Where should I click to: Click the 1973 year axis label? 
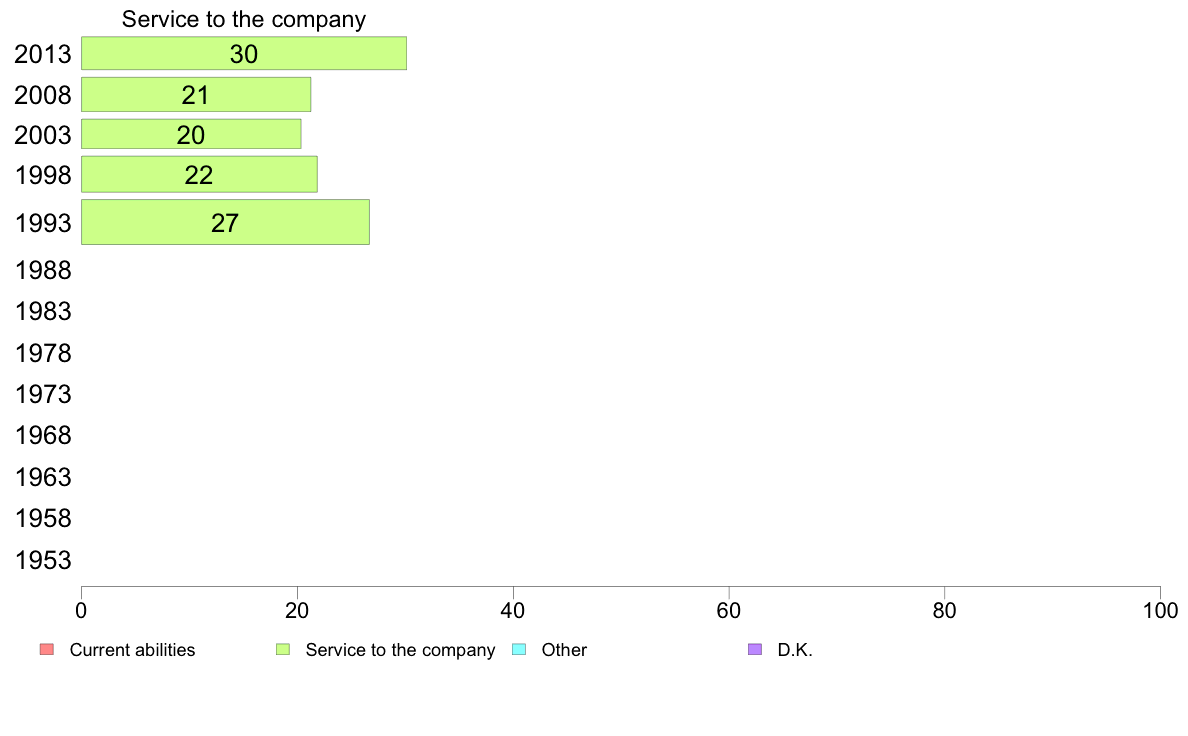pos(43,394)
